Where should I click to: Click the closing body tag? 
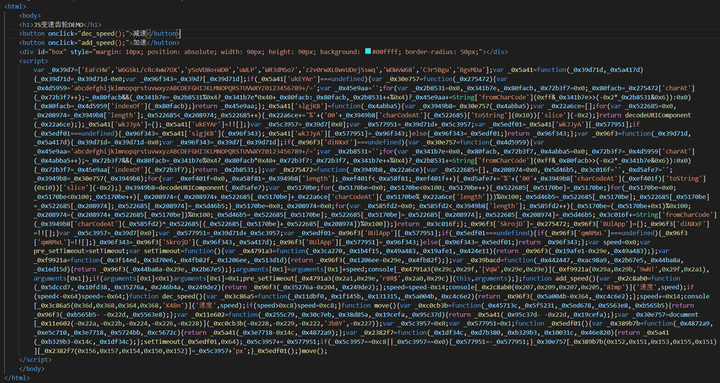pos(32,369)
